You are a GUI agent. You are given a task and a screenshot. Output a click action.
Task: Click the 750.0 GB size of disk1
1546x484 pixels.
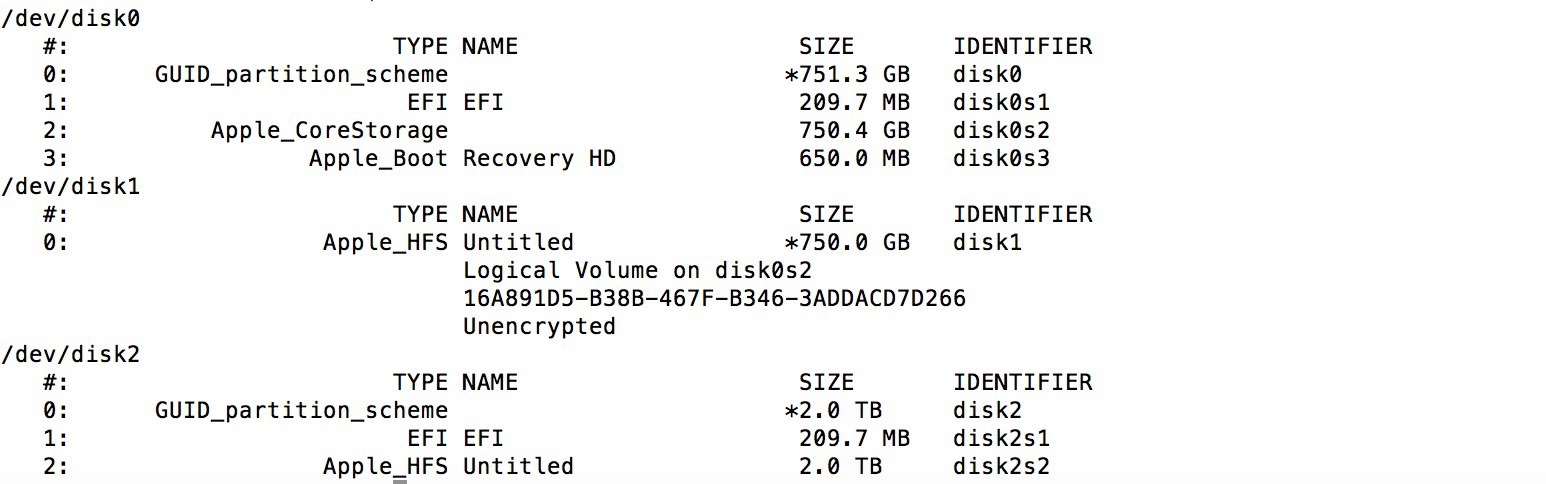pyautogui.click(x=847, y=242)
